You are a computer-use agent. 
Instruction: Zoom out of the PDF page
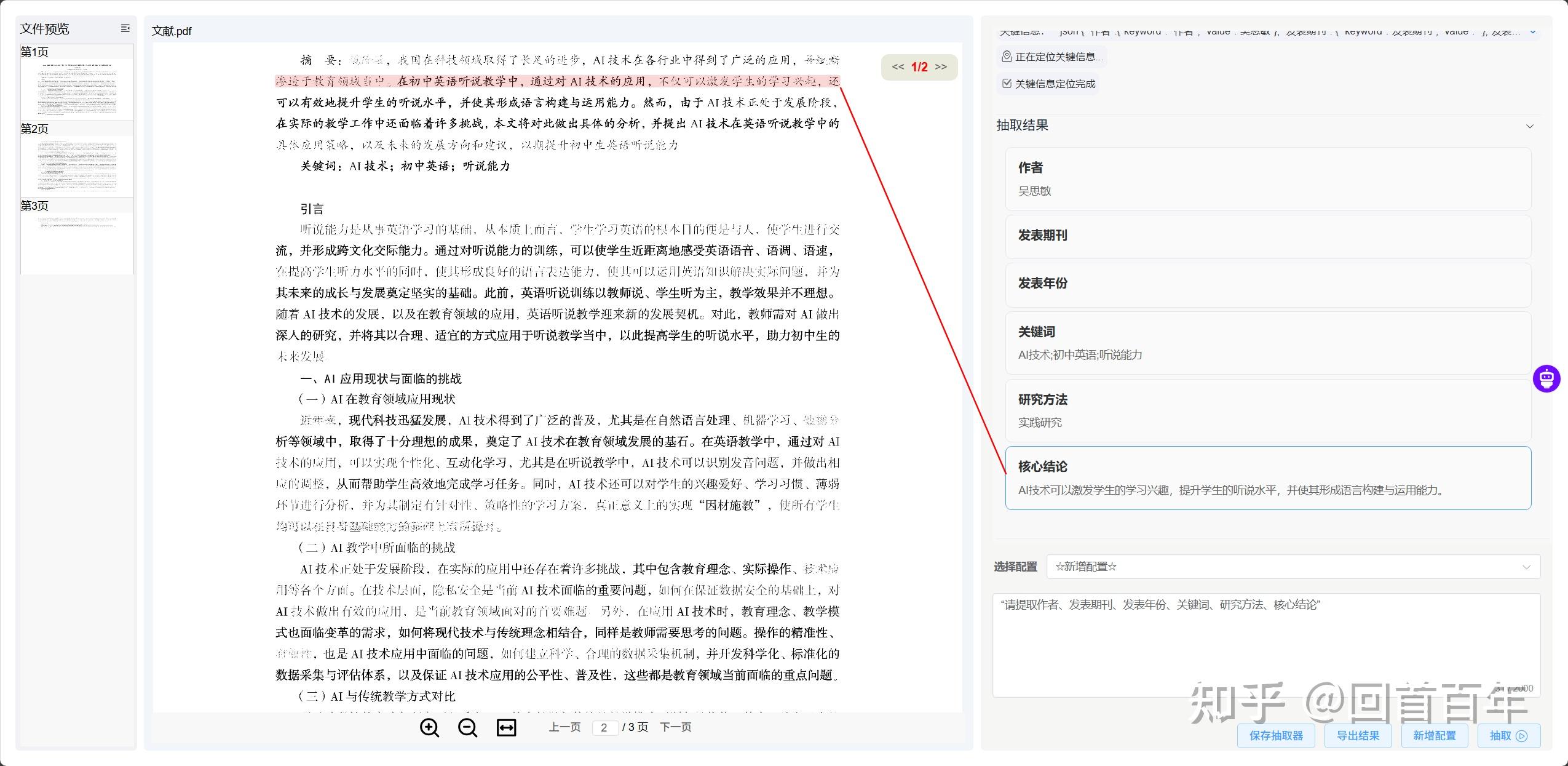click(x=468, y=727)
